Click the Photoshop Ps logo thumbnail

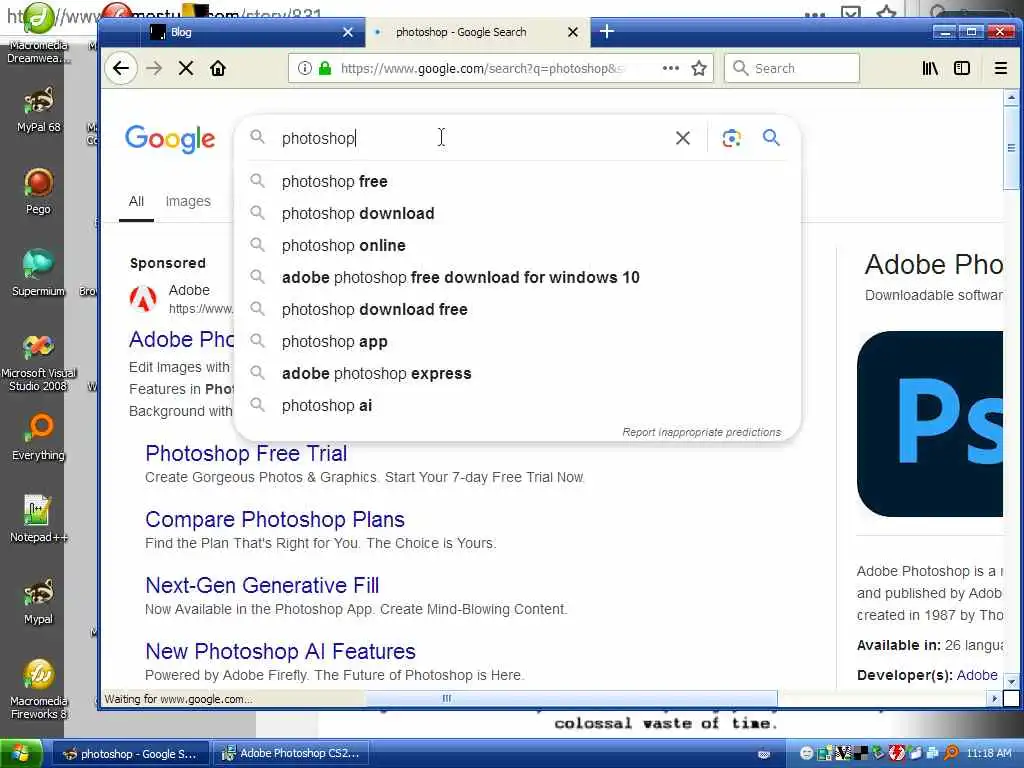(x=930, y=424)
